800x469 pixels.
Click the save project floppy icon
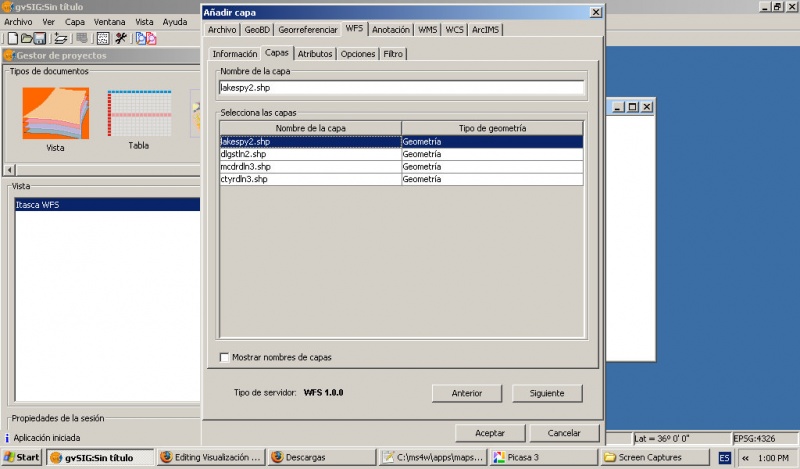coord(41,38)
